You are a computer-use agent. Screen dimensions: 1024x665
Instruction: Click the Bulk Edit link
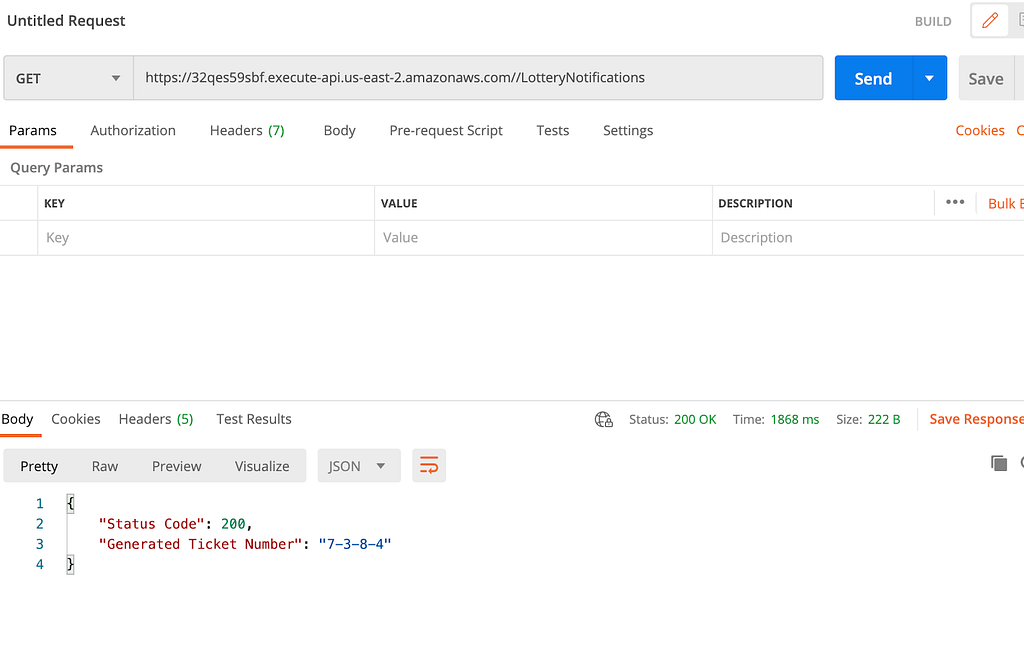(x=1006, y=204)
